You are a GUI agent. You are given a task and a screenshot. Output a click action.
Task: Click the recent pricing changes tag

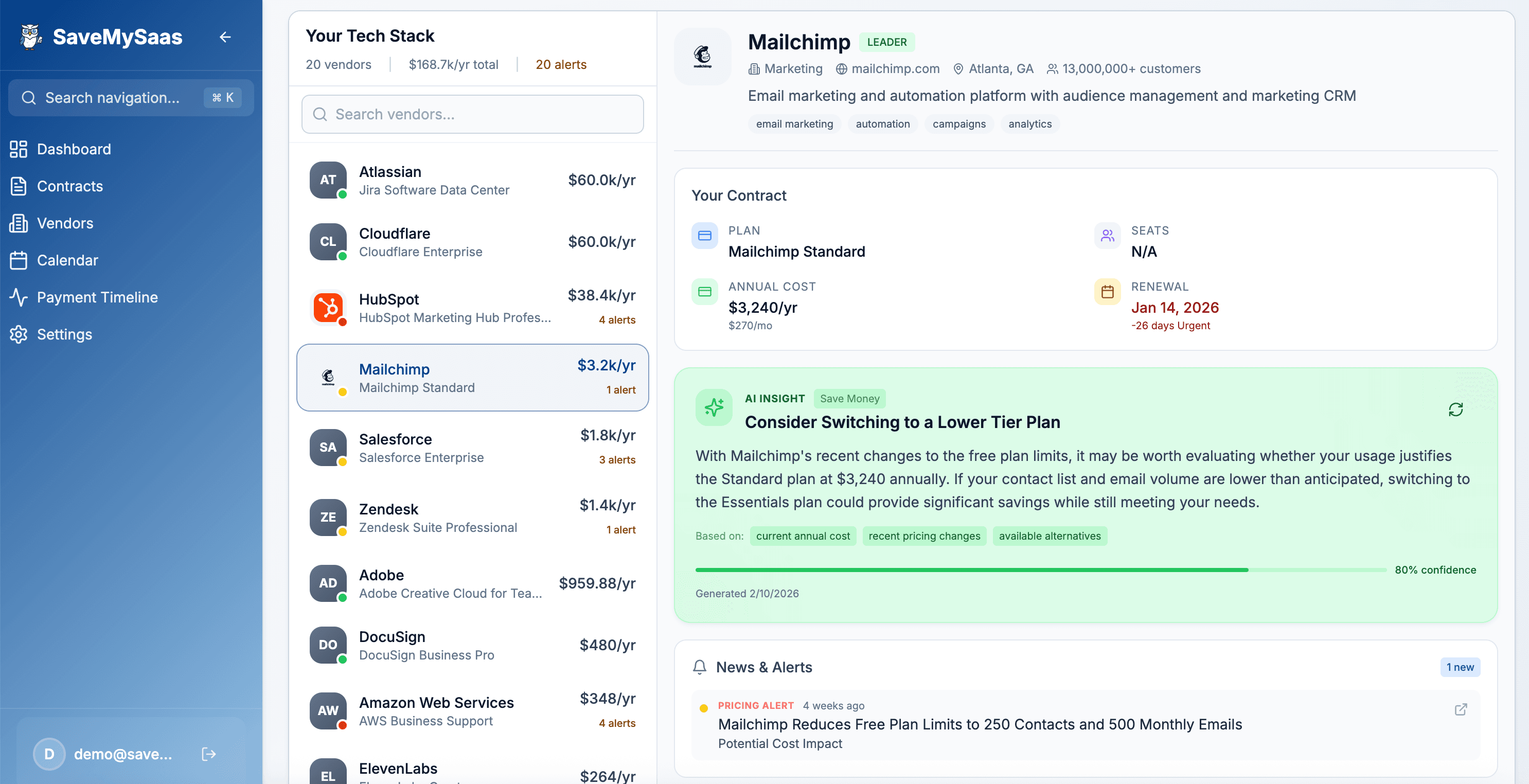924,536
